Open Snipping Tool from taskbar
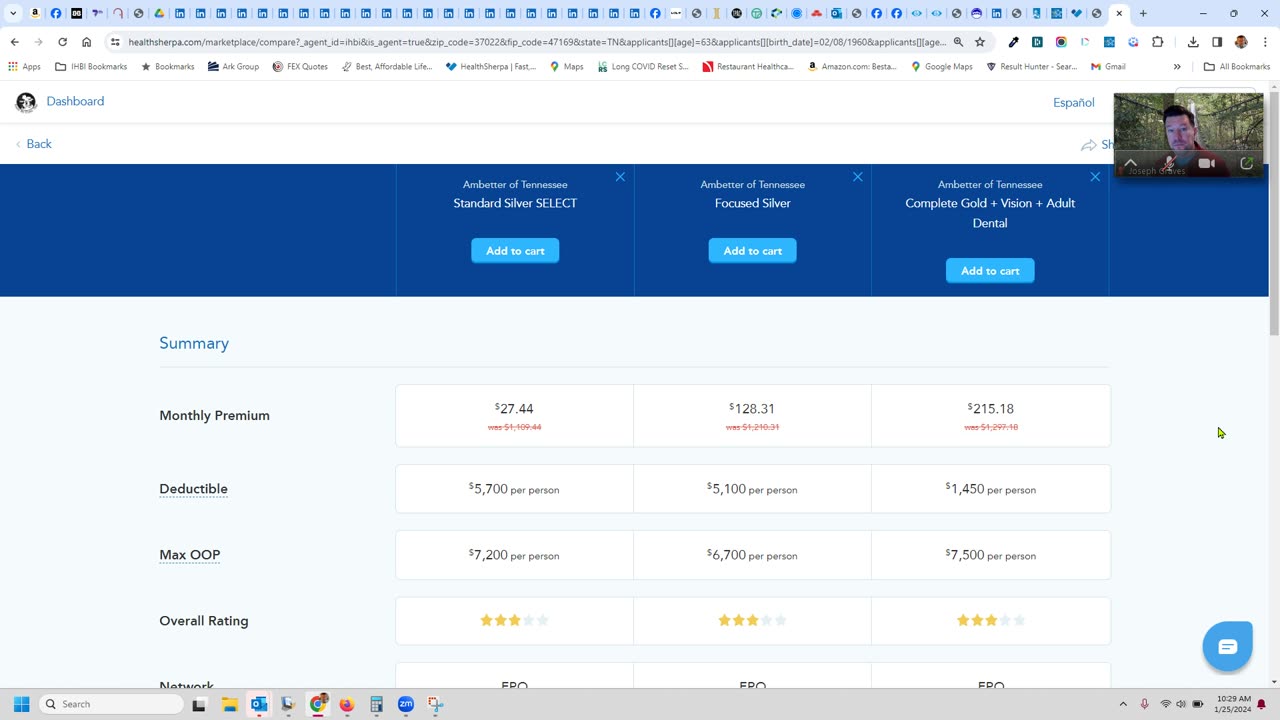The height and width of the screenshot is (720, 1280). coord(435,704)
